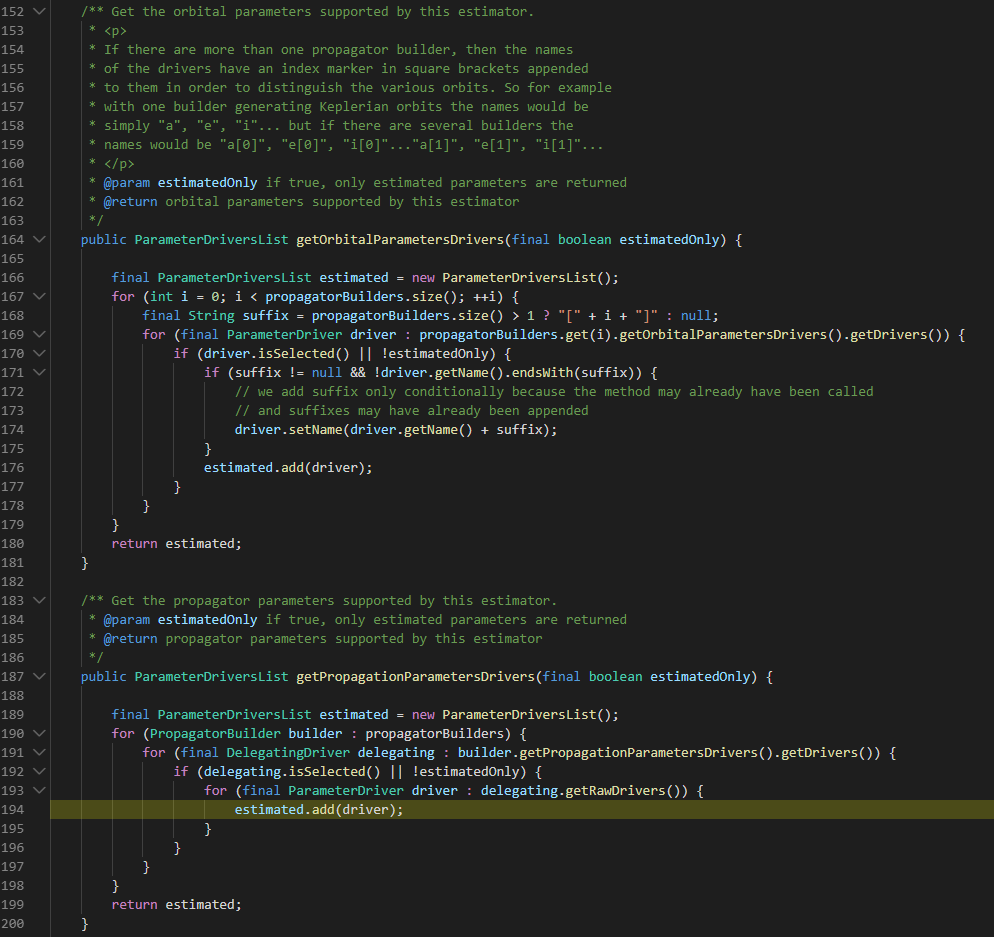Click the 'int i = 0' initializer on line 167
This screenshot has height=937, width=994.
[184, 297]
